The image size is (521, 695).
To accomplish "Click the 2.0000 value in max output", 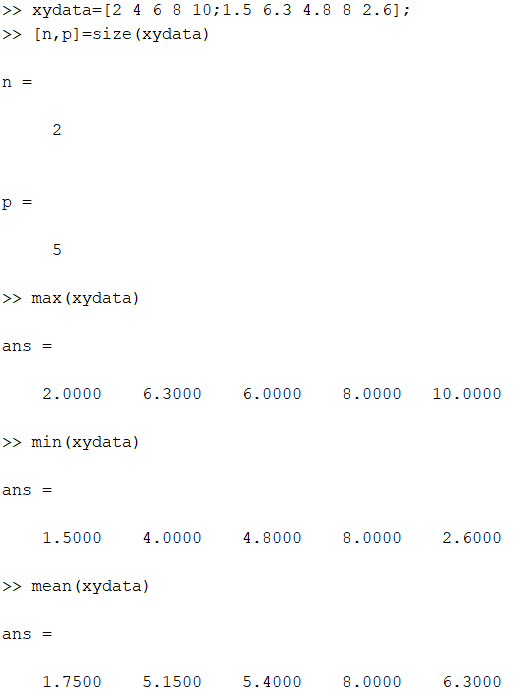I will (72, 394).
